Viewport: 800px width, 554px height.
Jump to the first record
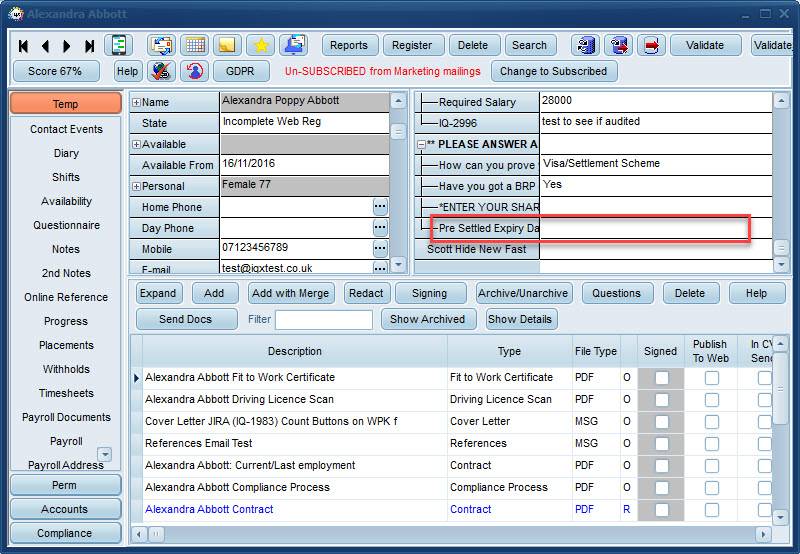coord(23,46)
